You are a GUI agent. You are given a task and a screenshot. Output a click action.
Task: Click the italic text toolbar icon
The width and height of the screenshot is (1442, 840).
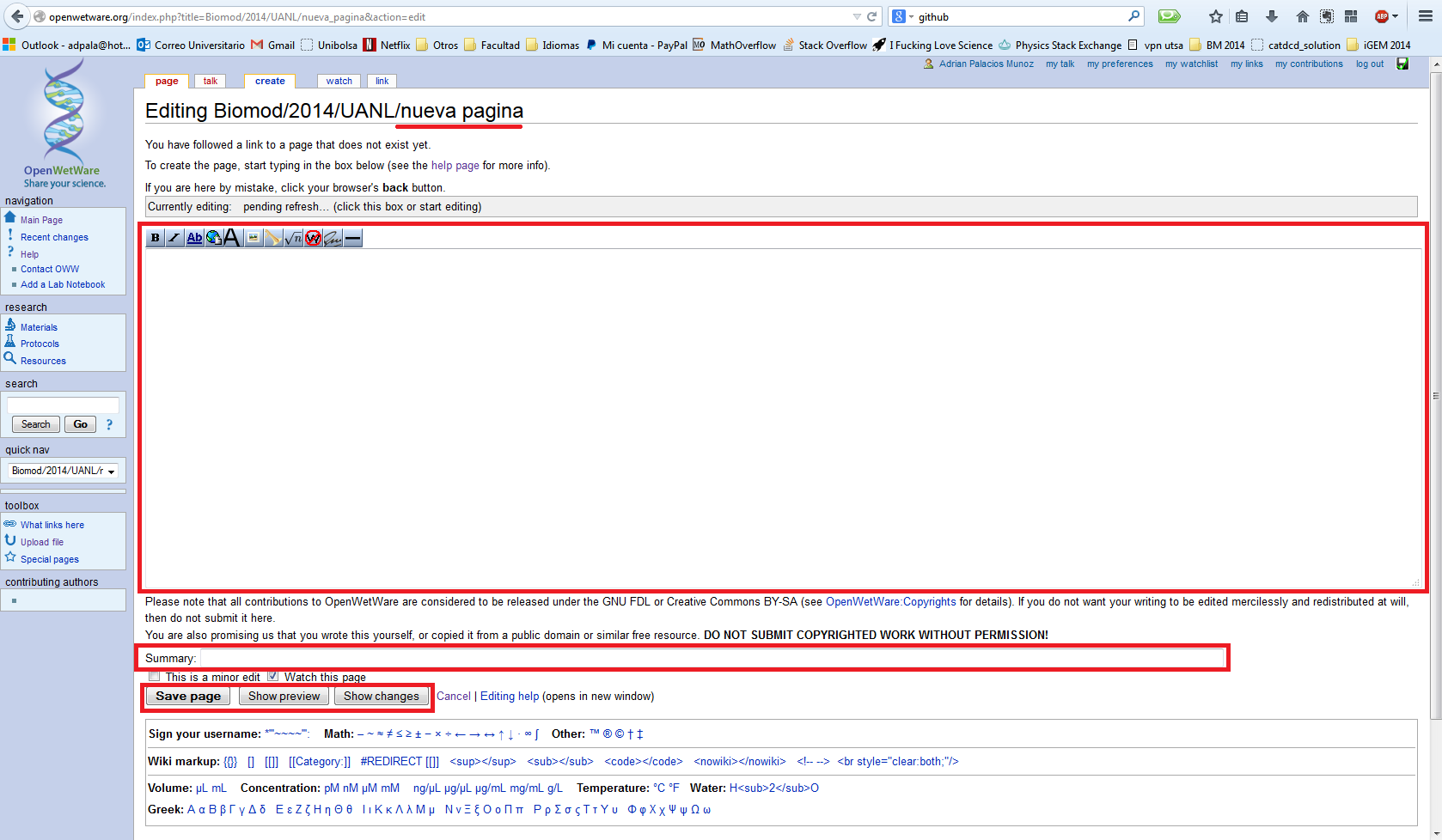[x=174, y=238]
